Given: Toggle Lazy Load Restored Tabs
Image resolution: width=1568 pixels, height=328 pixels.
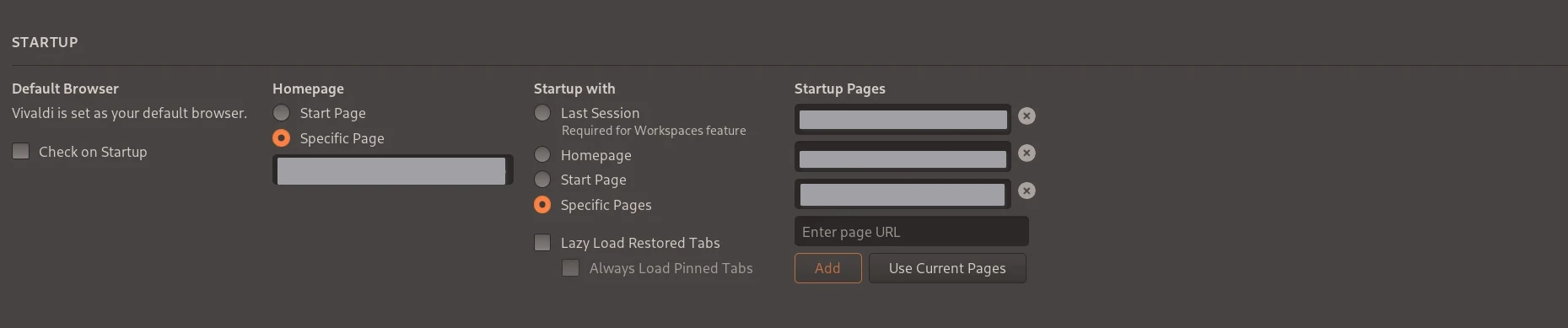Looking at the screenshot, I should pos(542,243).
